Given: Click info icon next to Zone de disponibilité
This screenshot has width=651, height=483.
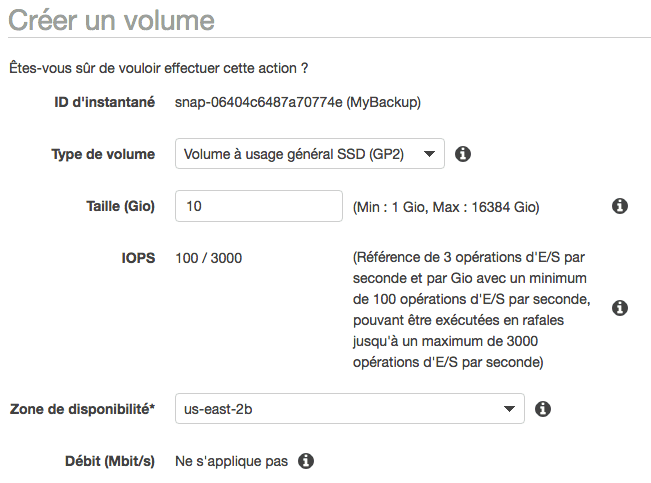Looking at the screenshot, I should tap(543, 409).
